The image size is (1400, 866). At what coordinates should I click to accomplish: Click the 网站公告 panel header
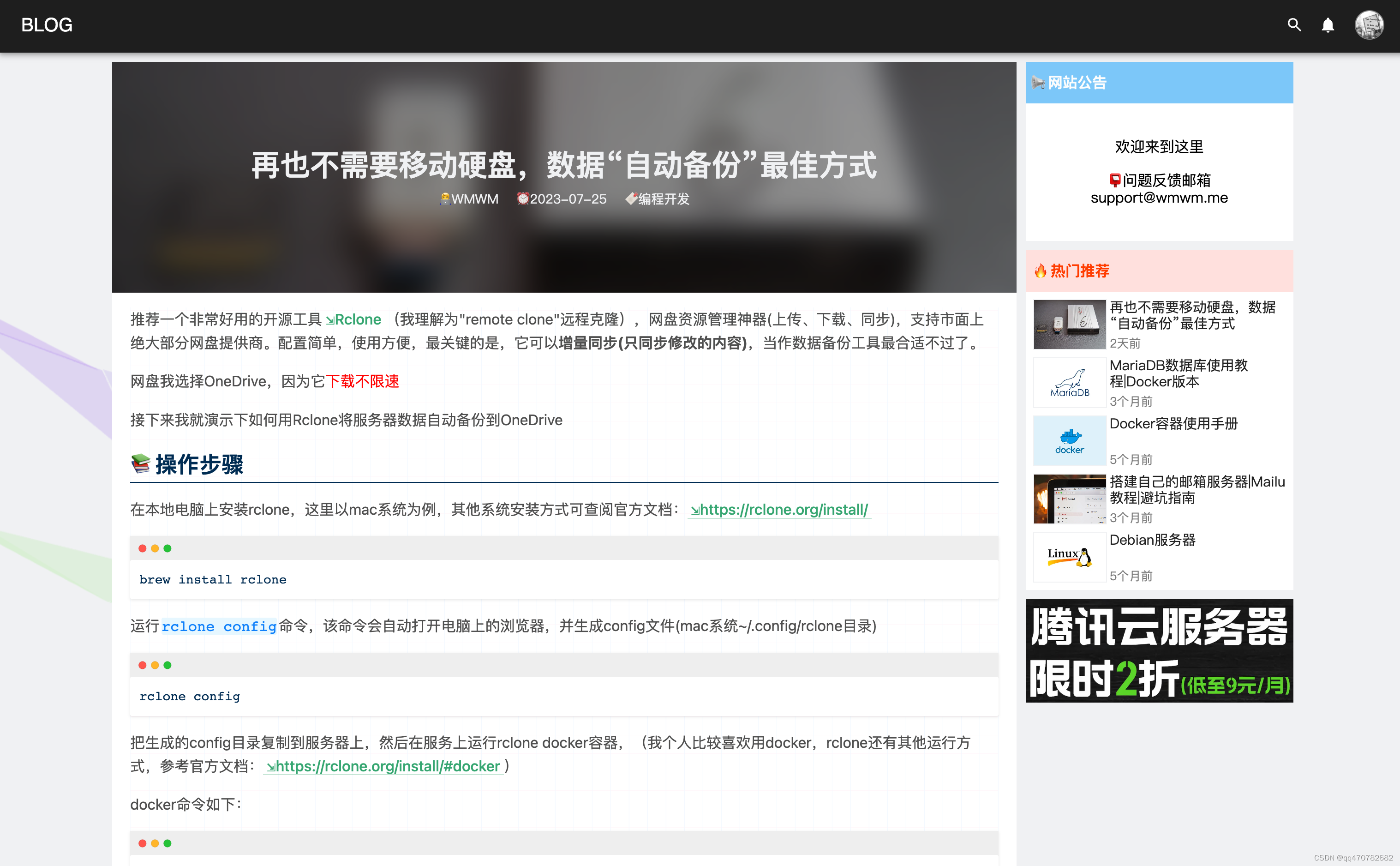1159,83
